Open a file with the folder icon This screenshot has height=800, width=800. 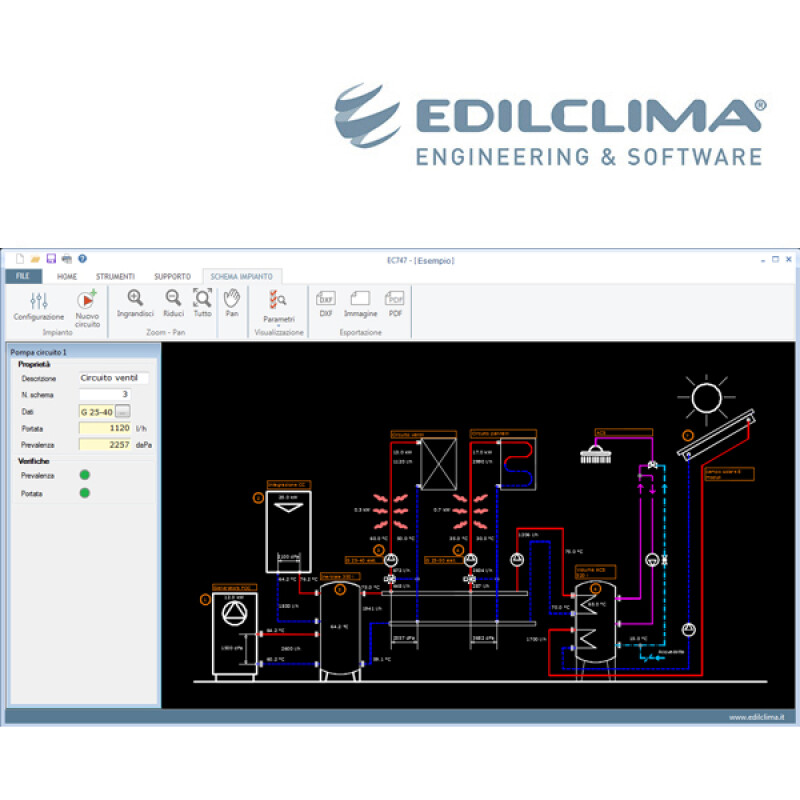click(35, 259)
